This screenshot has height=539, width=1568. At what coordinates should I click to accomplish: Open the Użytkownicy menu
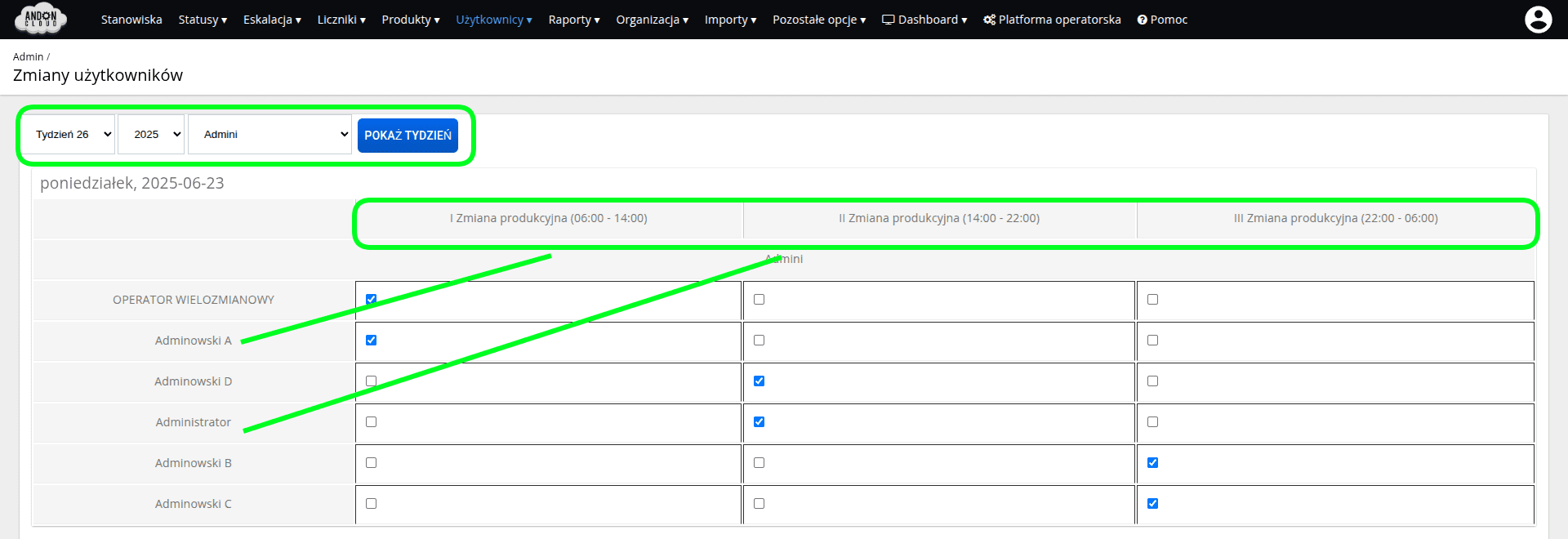493,20
